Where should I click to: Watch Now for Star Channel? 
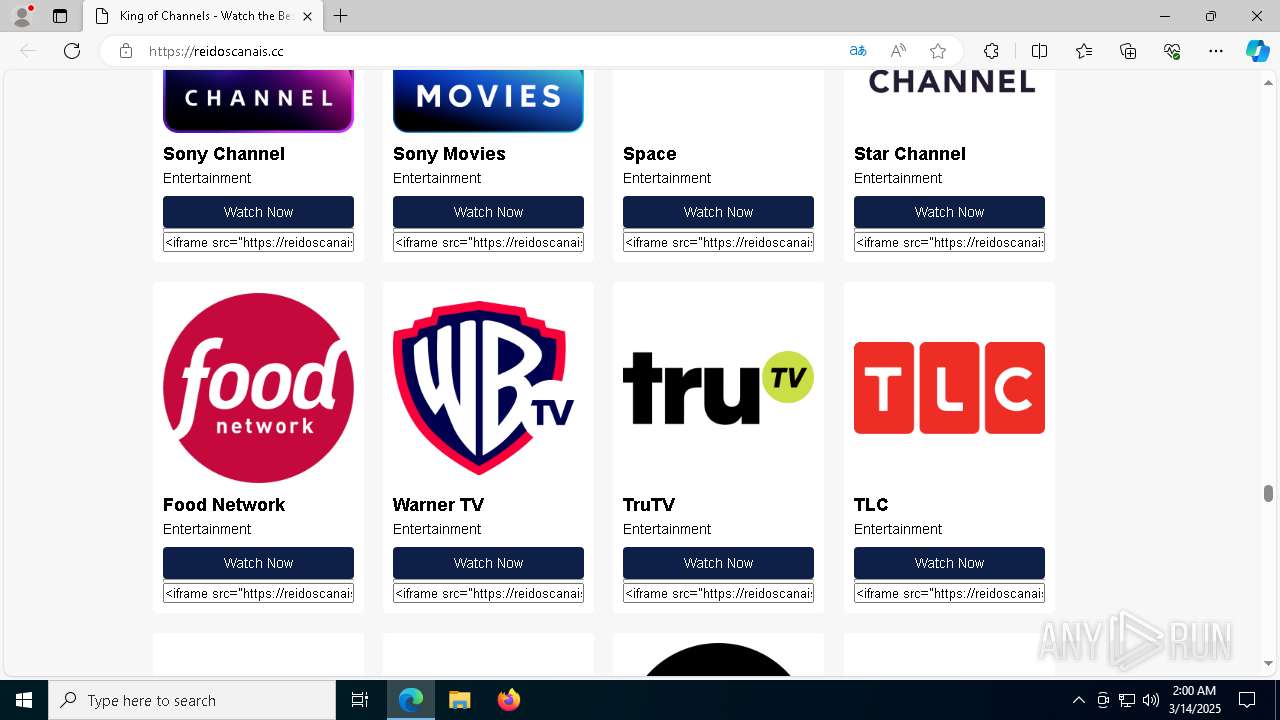click(x=949, y=212)
